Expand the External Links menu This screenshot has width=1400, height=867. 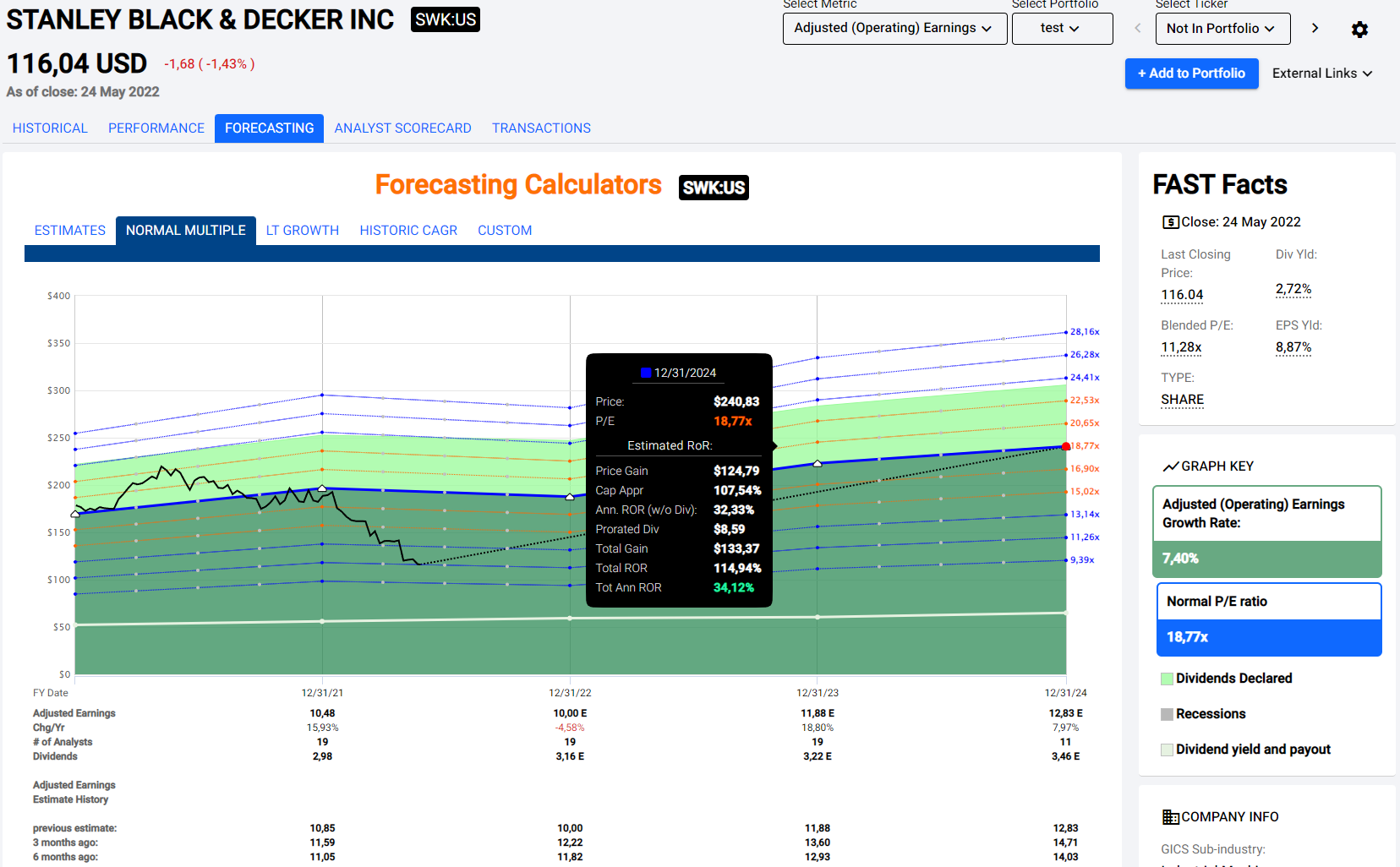(x=1321, y=74)
